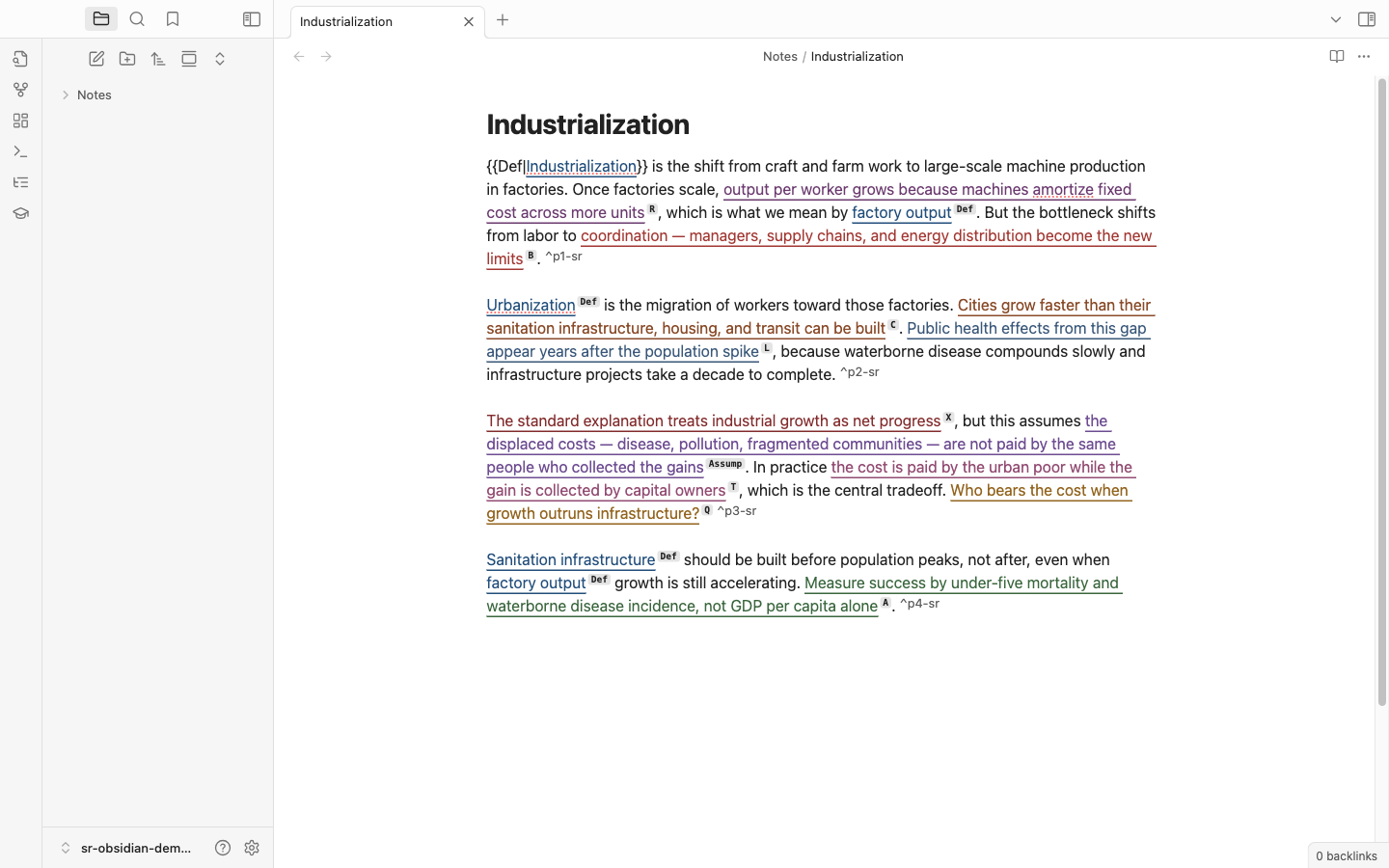Open the help icon

(223, 848)
